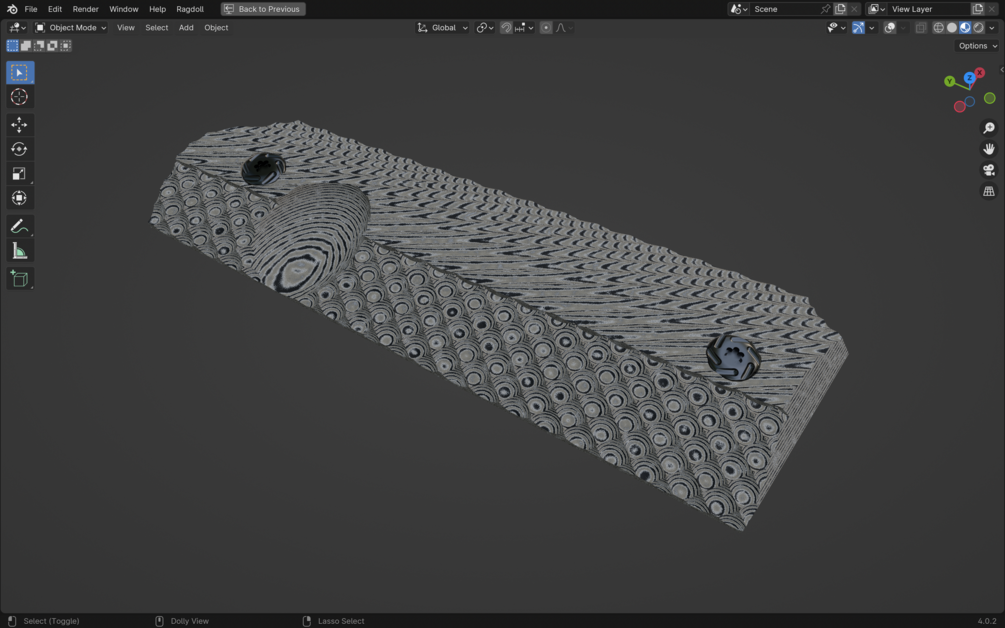
Task: Open viewport shading options dropdown arrow
Action: point(992,28)
